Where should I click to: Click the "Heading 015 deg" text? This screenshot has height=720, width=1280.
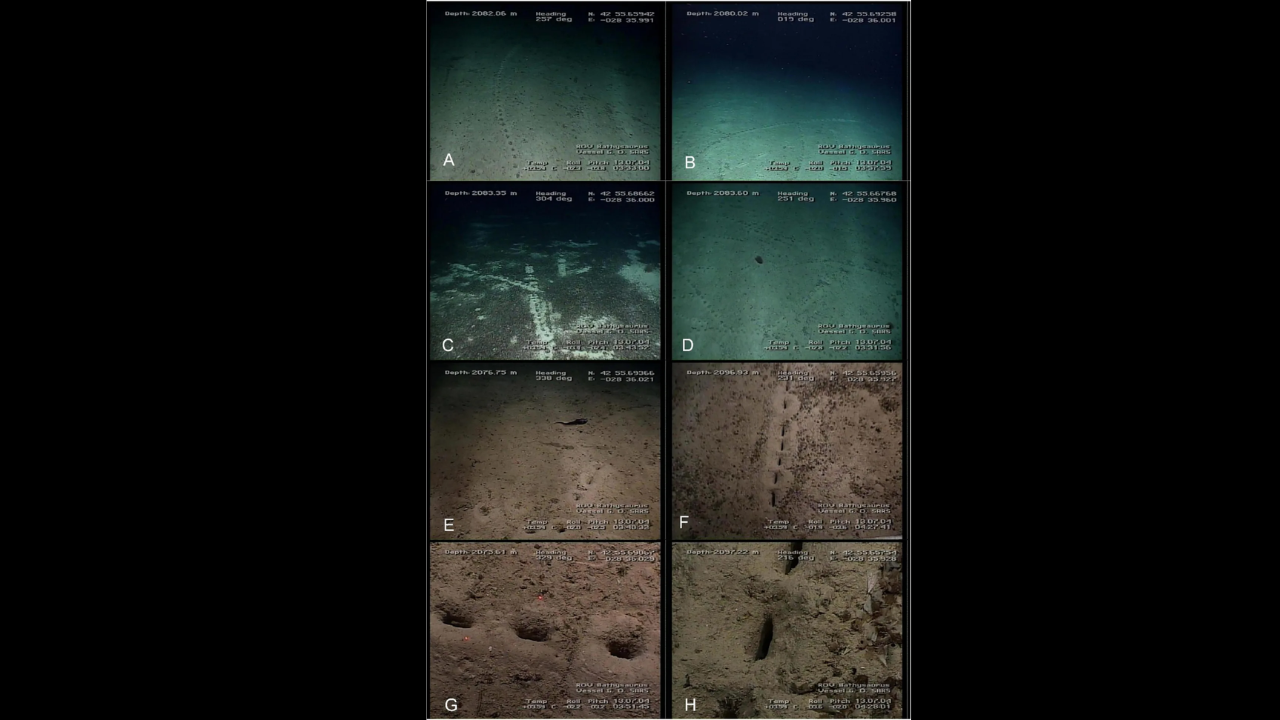795,16
